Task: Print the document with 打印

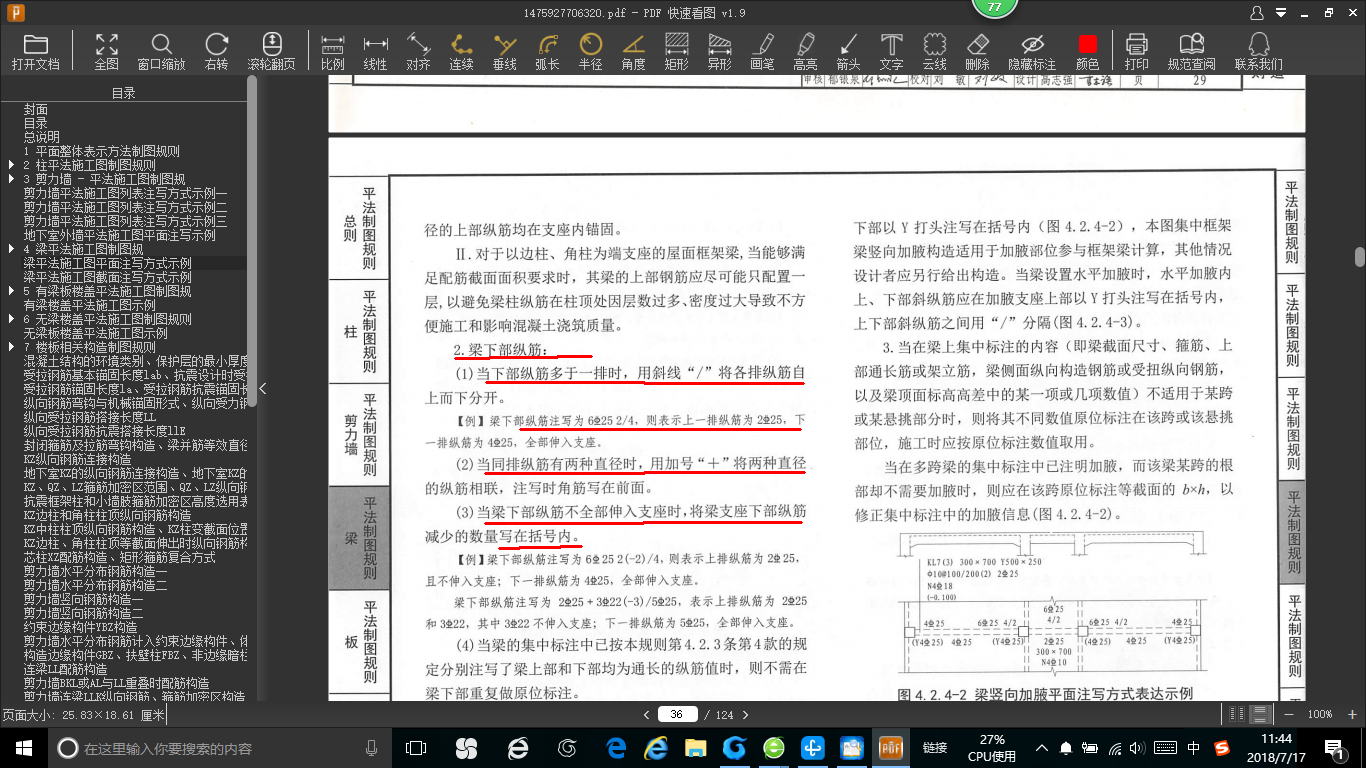Action: [1136, 50]
